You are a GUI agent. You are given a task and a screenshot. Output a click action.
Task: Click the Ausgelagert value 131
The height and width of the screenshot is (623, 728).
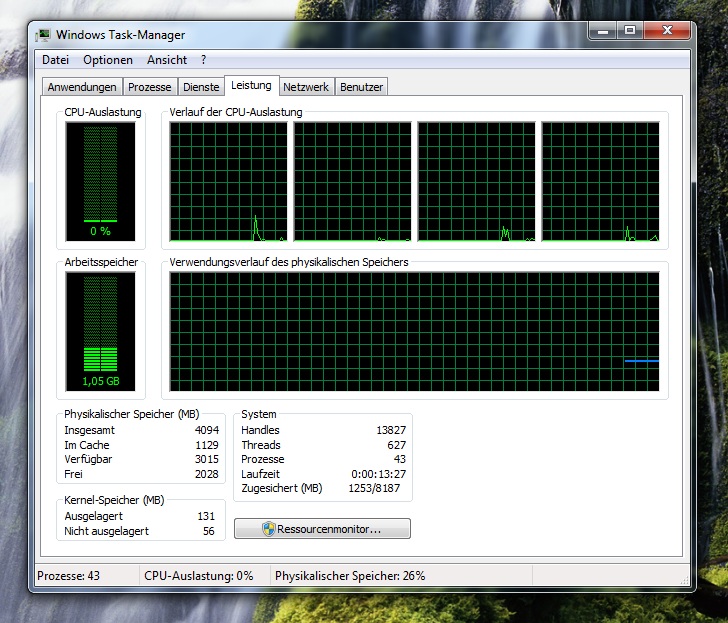(206, 516)
